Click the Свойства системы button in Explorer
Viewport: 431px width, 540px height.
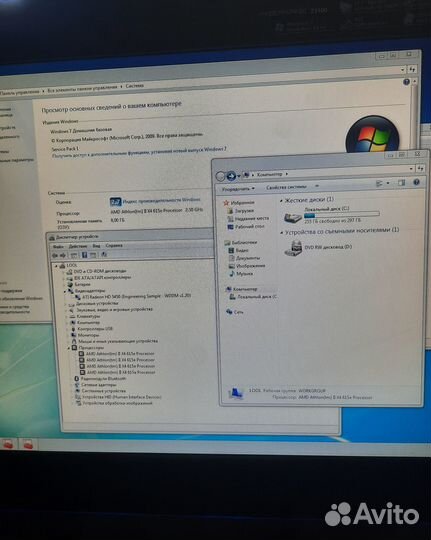coord(286,187)
